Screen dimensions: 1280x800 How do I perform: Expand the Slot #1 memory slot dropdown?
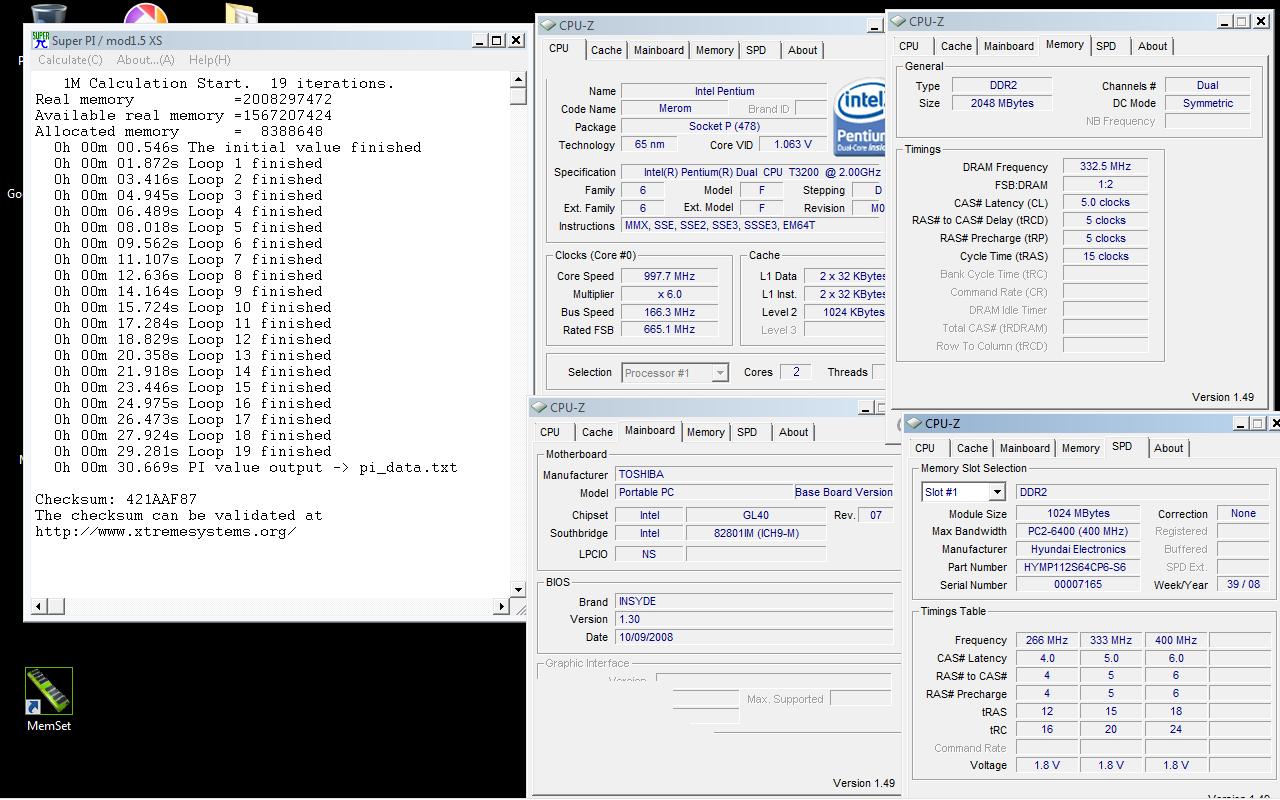point(996,492)
